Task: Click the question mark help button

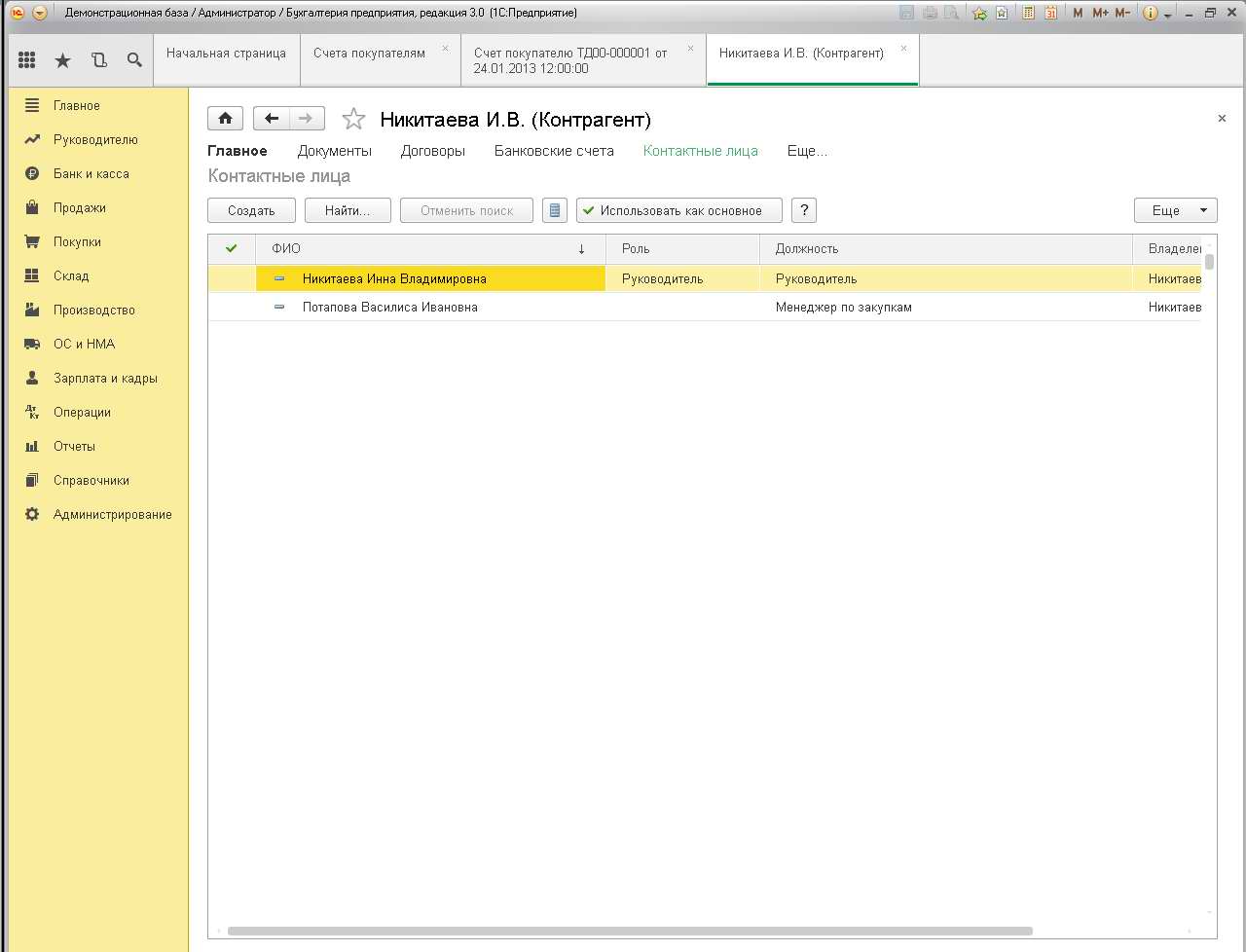Action: pyautogui.click(x=804, y=210)
